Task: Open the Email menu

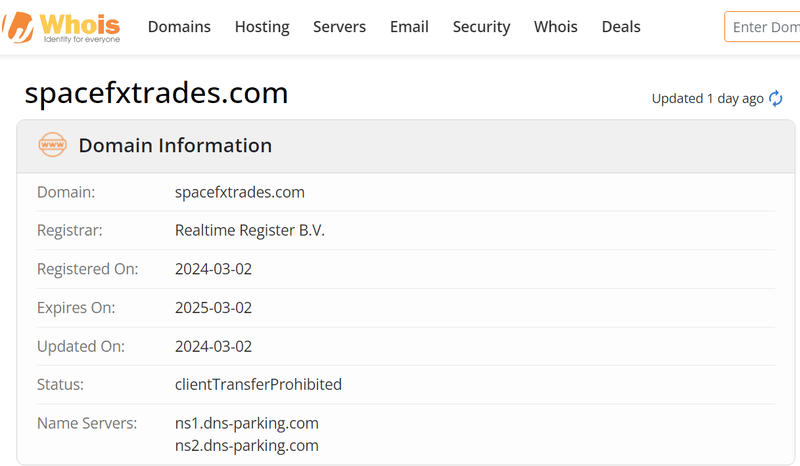Action: coord(409,27)
